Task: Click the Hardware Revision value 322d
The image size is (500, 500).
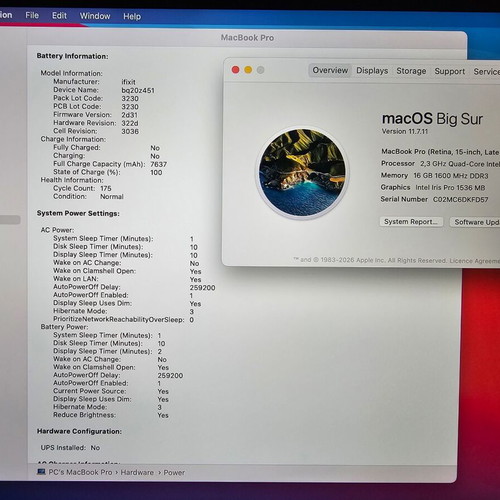Action: 130,123
